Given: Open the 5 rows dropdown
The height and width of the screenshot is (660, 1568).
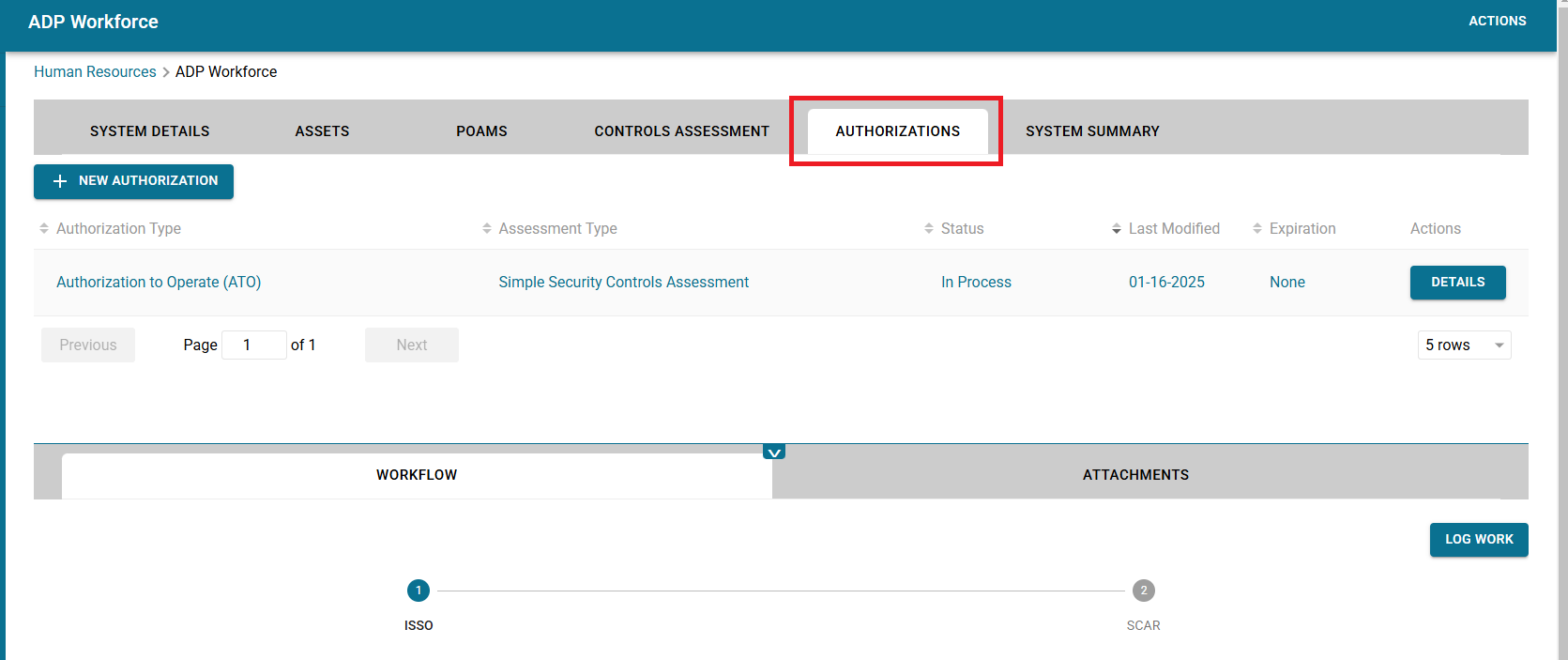Looking at the screenshot, I should 1464,345.
